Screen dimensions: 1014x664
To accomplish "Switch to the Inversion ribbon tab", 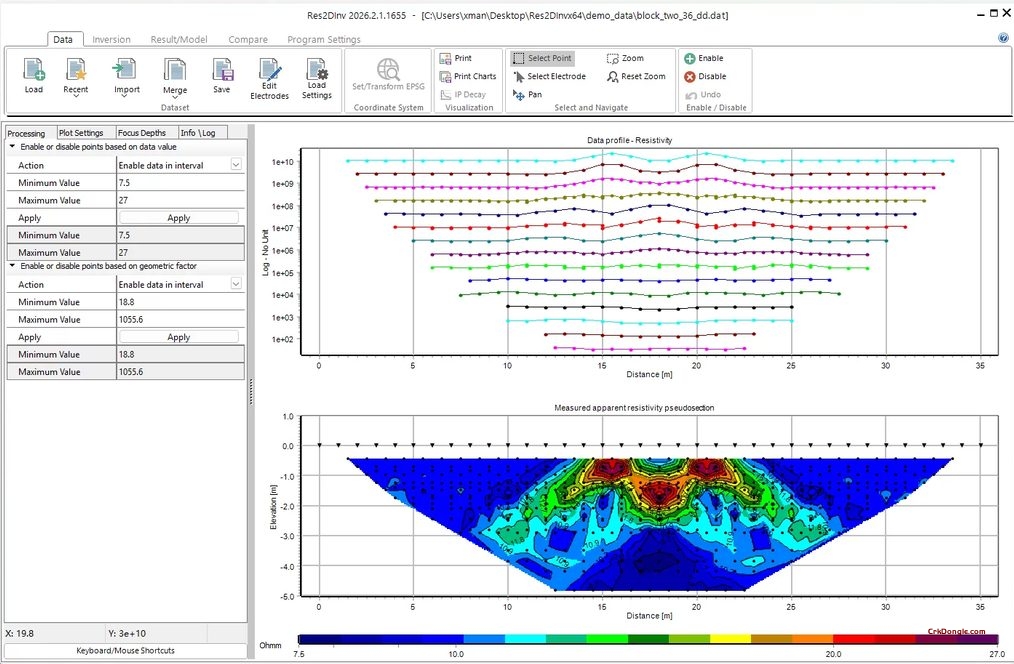I will [111, 39].
